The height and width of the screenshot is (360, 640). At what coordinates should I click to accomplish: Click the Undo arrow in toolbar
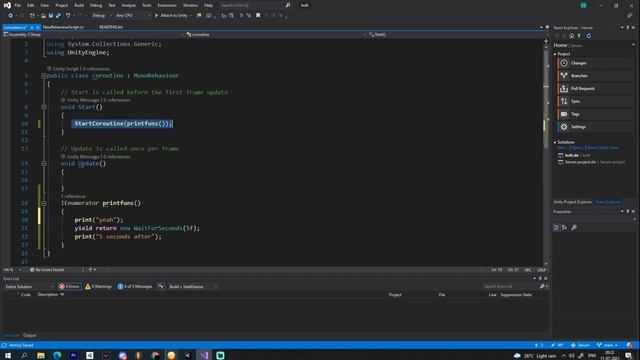[x=68, y=16]
